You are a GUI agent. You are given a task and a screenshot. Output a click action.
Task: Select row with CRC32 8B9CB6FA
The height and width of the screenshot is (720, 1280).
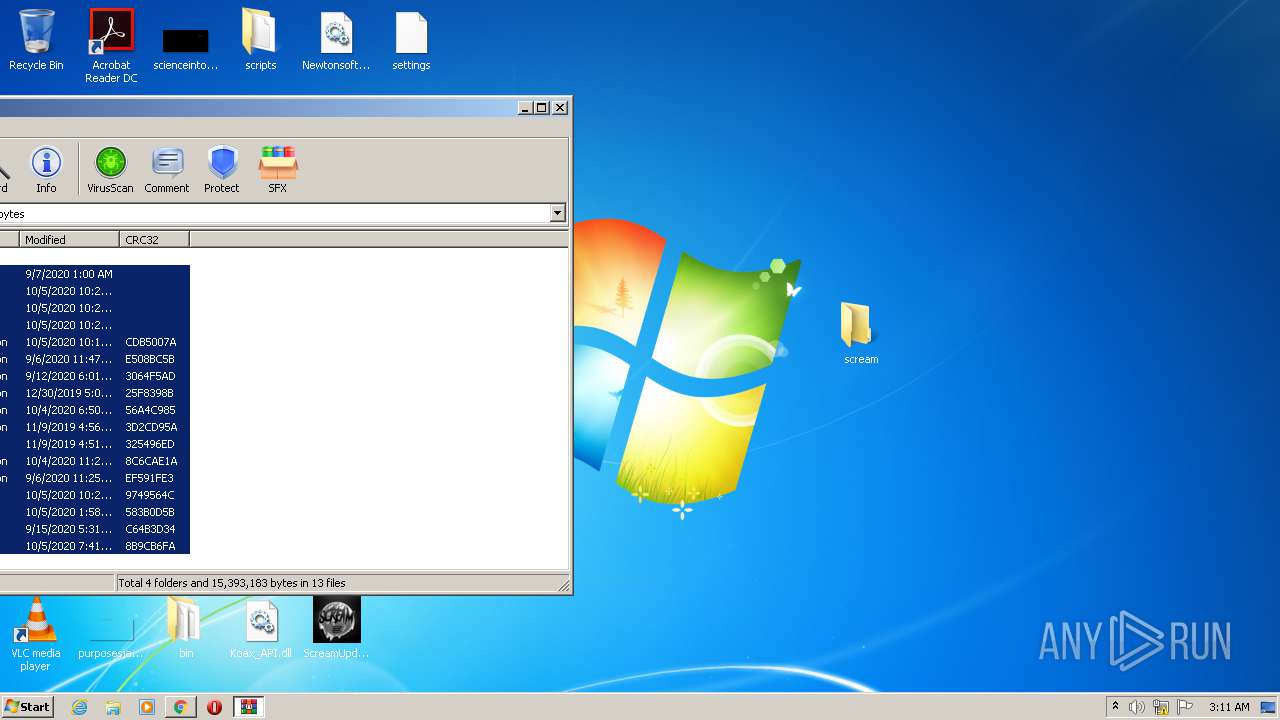95,546
